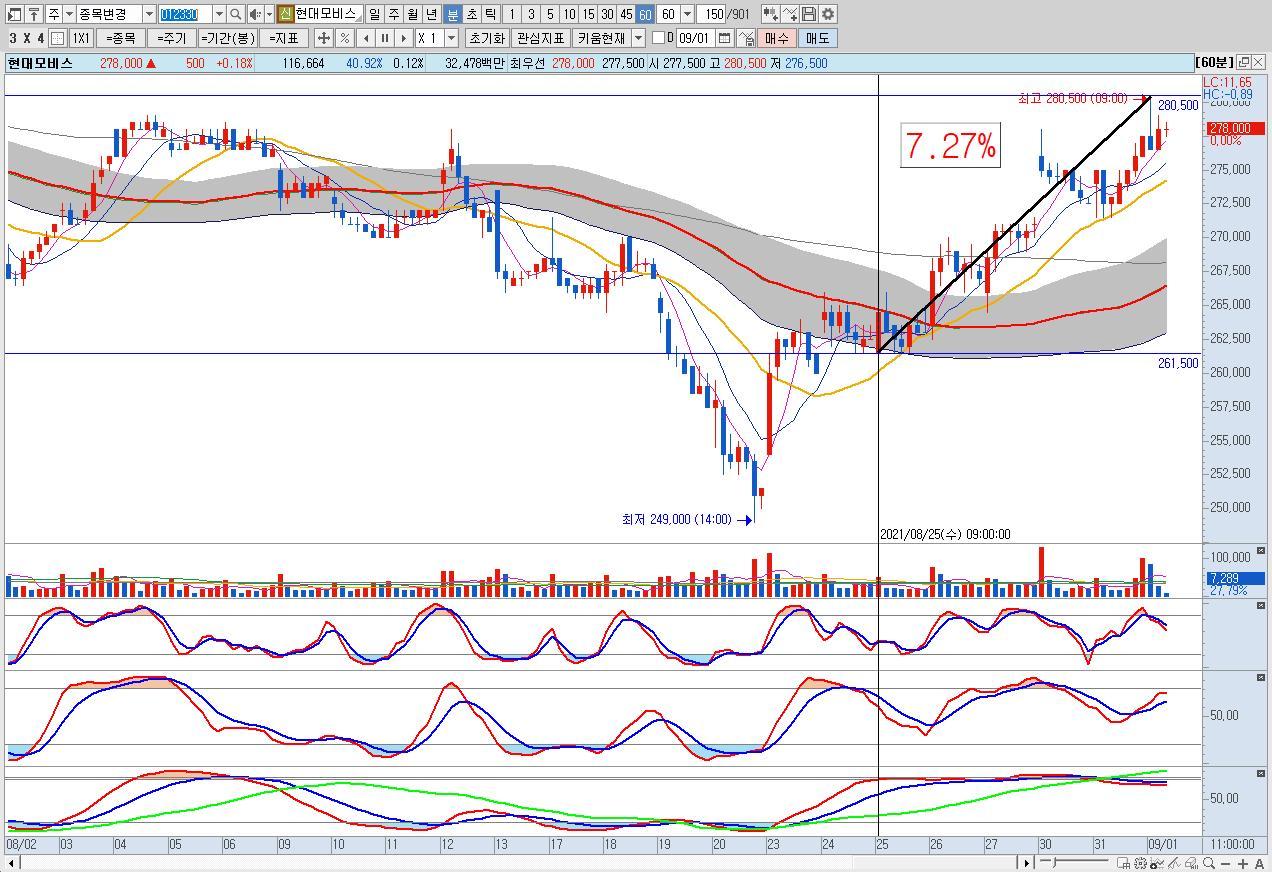Viewport: 1272px width, 872px height.
Task: Open the add-candle chart tool icon
Action: (770, 14)
